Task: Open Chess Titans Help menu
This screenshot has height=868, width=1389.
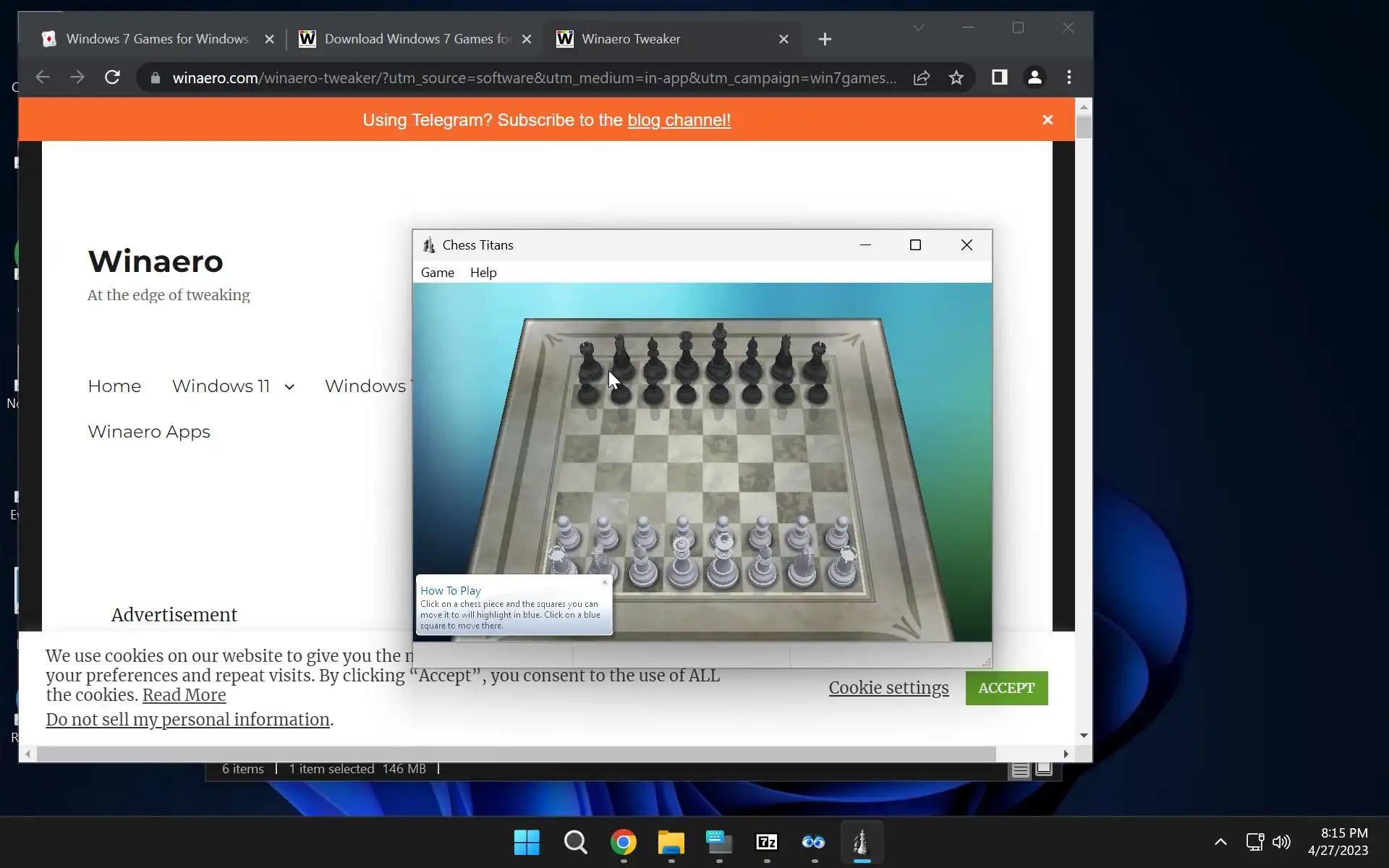Action: coord(483,273)
